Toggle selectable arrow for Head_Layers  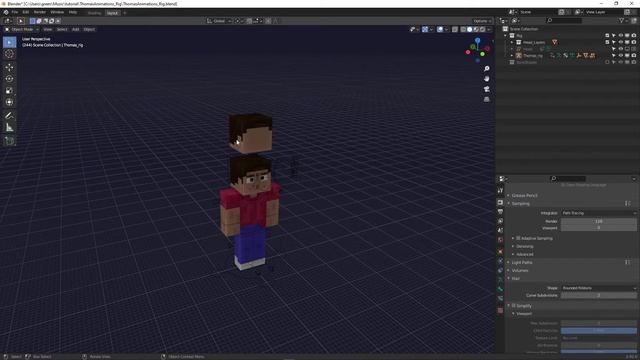[613, 42]
